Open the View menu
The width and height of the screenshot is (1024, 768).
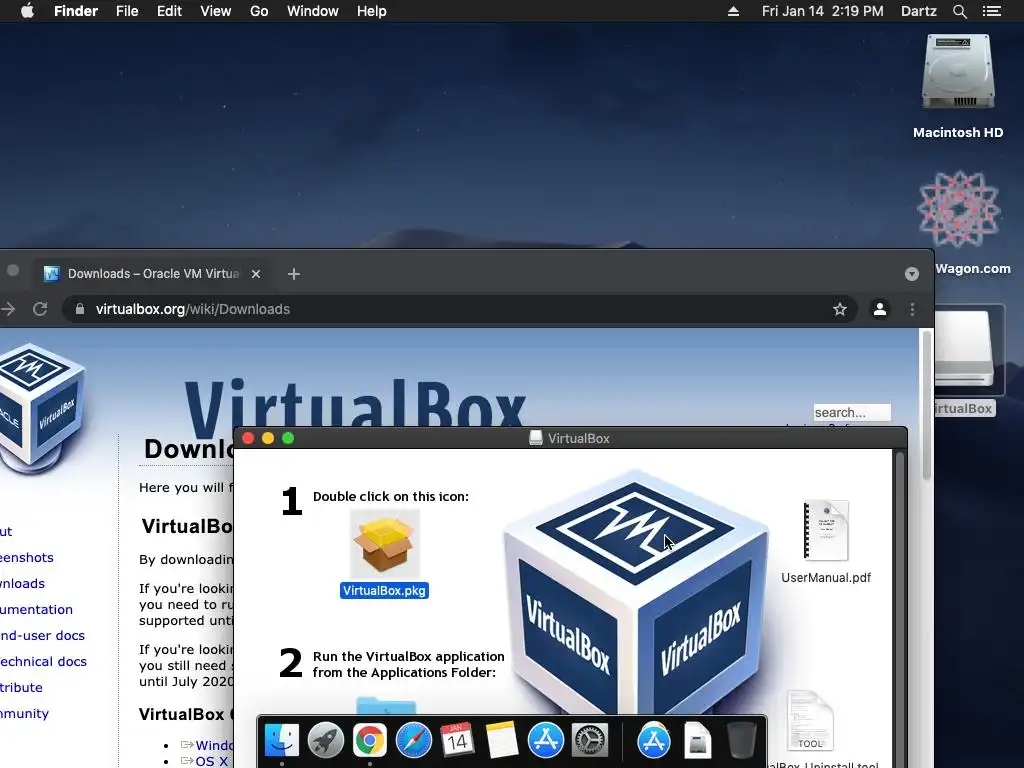coord(216,11)
